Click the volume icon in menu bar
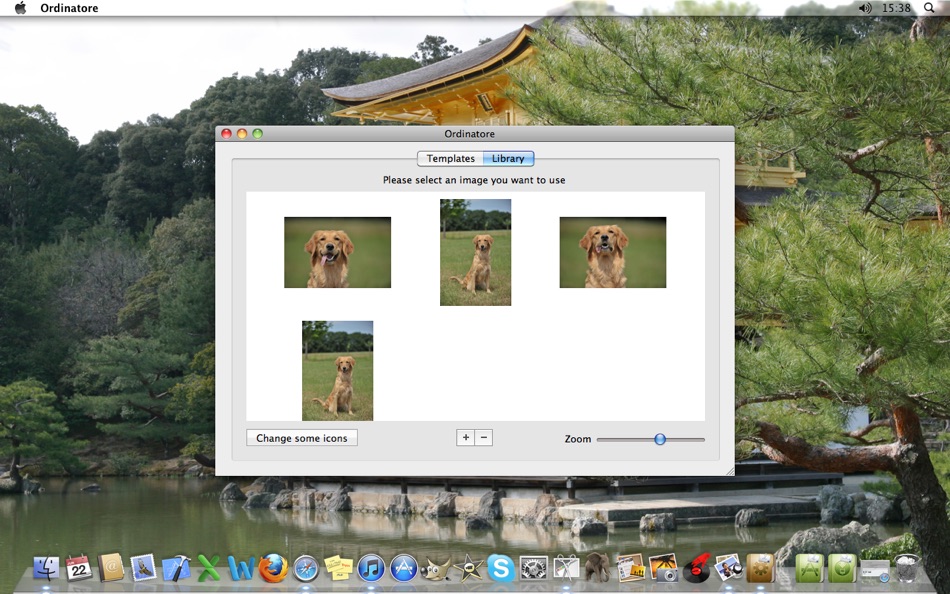This screenshot has width=950, height=594. point(865,8)
